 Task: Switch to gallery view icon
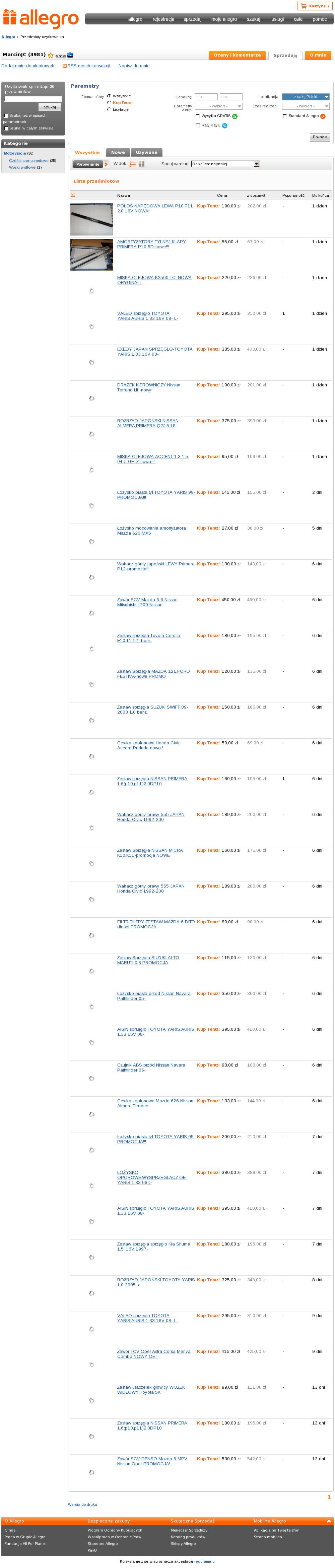click(x=142, y=164)
